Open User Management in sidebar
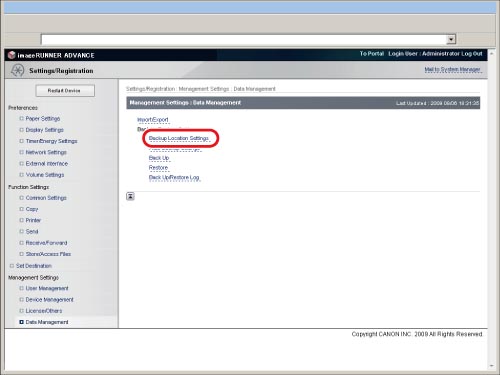This screenshot has width=500, height=375. [47, 288]
